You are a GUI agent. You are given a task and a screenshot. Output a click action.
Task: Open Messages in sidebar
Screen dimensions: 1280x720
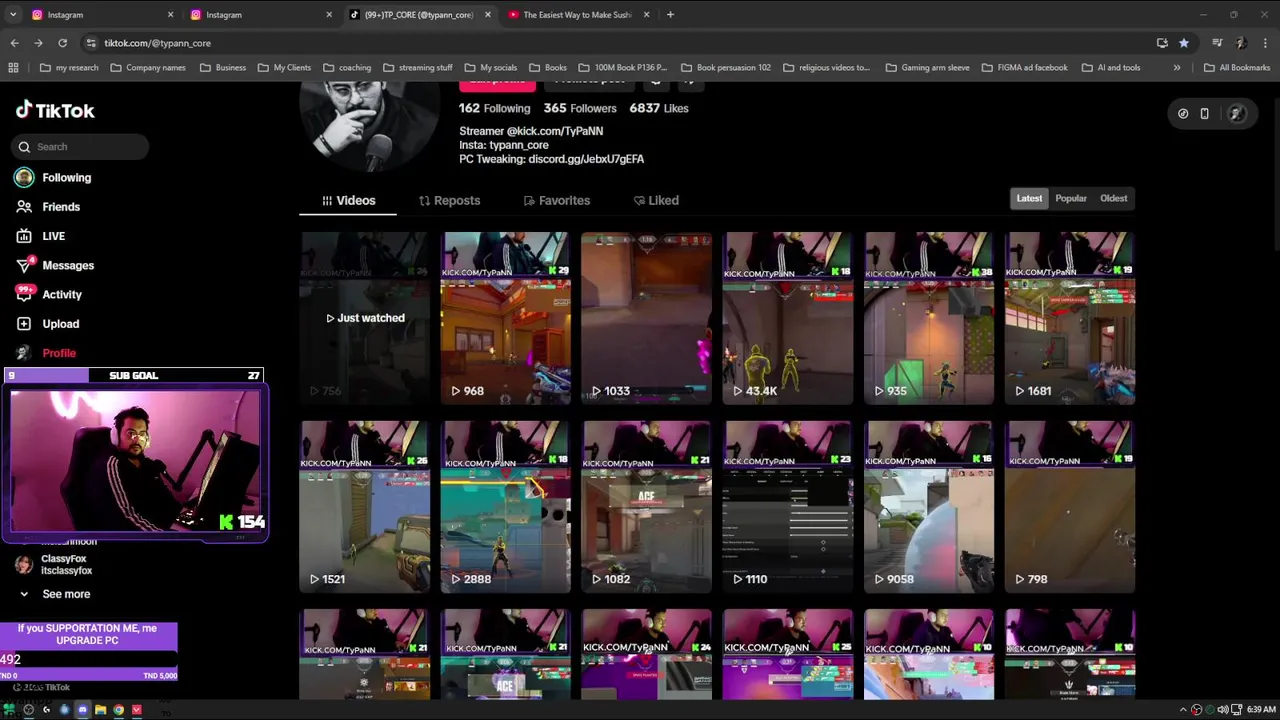pyautogui.click(x=55, y=265)
